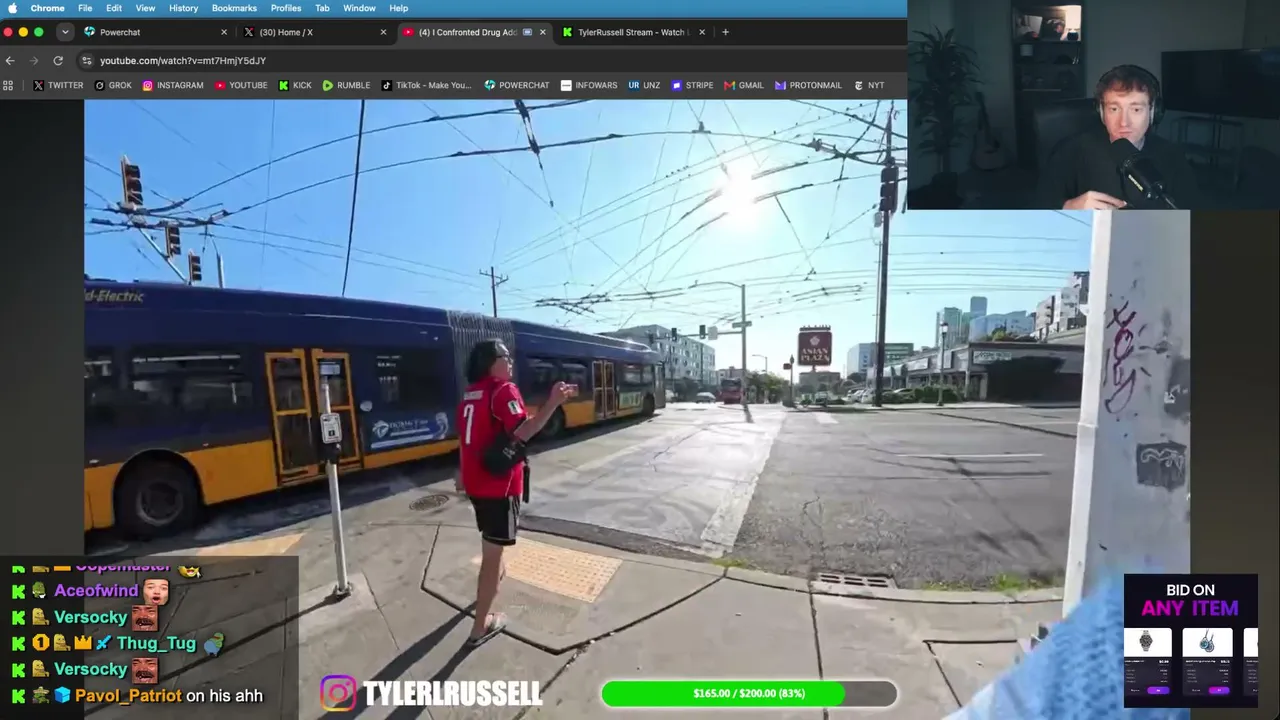Open the History menu

click(183, 8)
